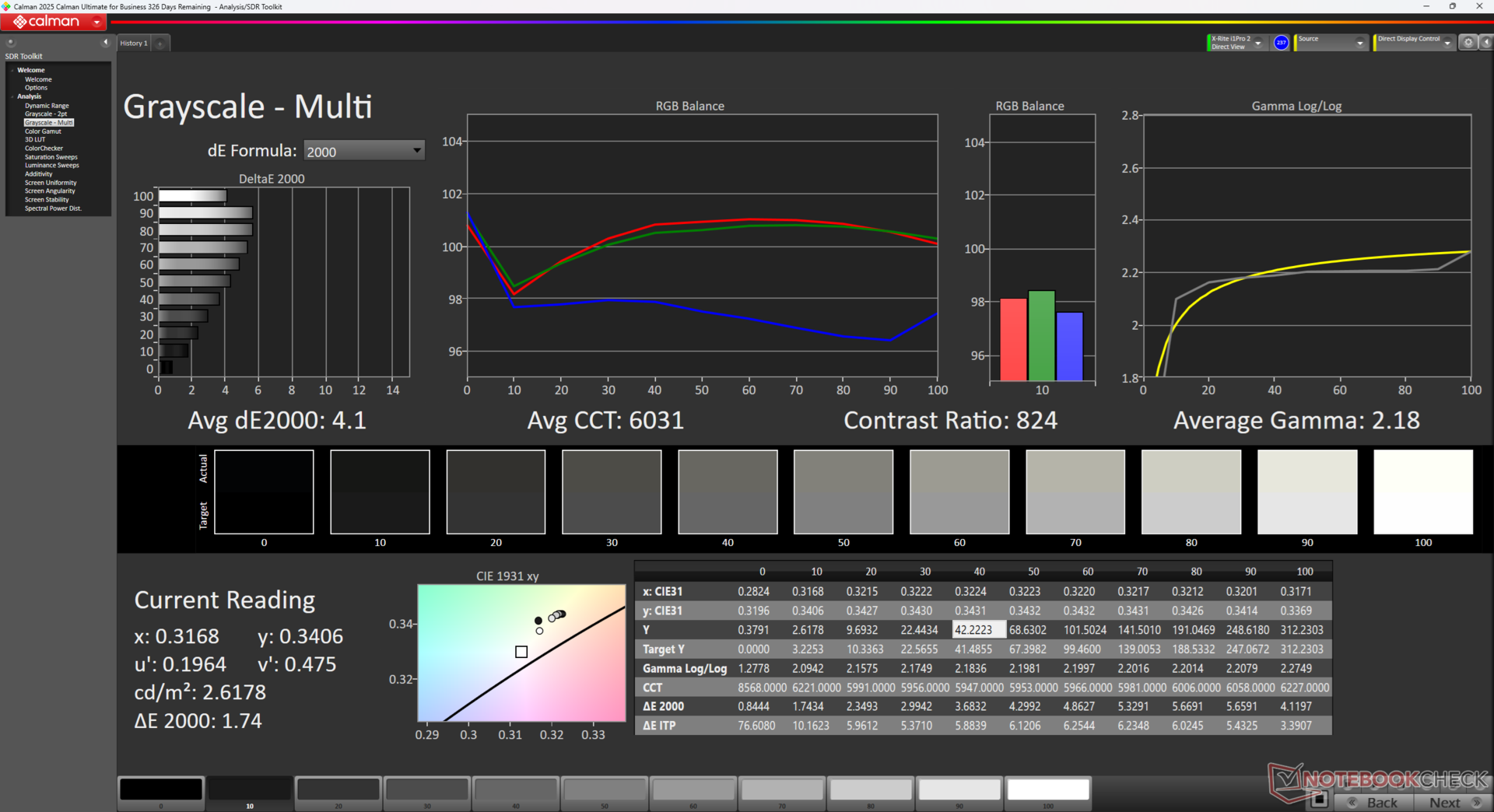Click the Gamma Log/Log row label
This screenshot has height=812, width=1494.
(x=685, y=668)
